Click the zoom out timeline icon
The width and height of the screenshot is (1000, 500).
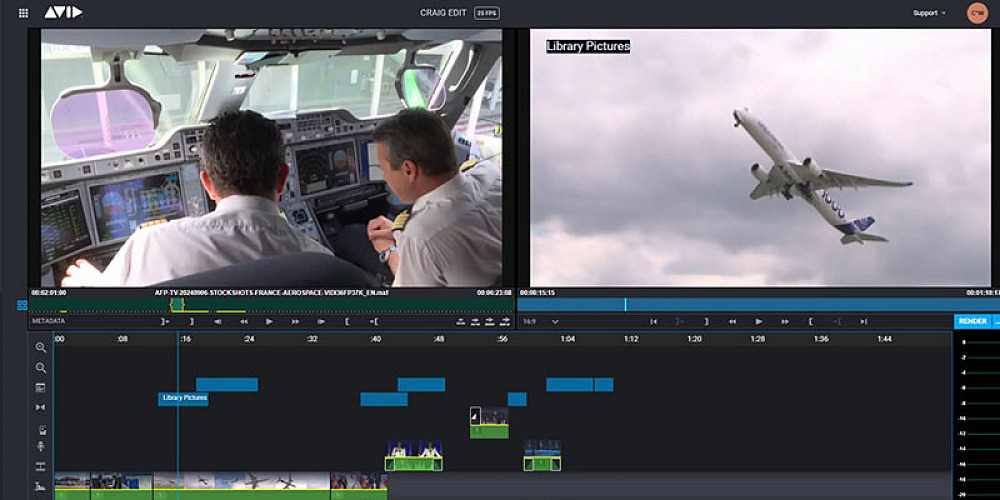coord(41,367)
